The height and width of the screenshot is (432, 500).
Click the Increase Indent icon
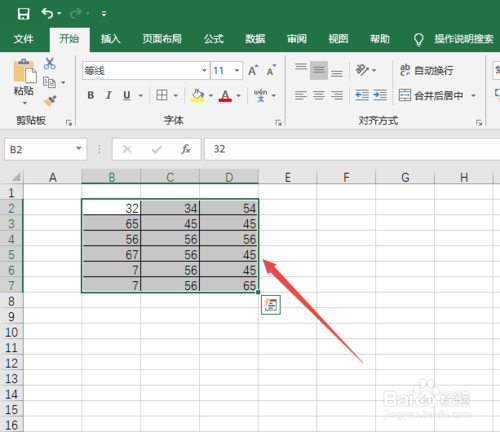(380, 95)
